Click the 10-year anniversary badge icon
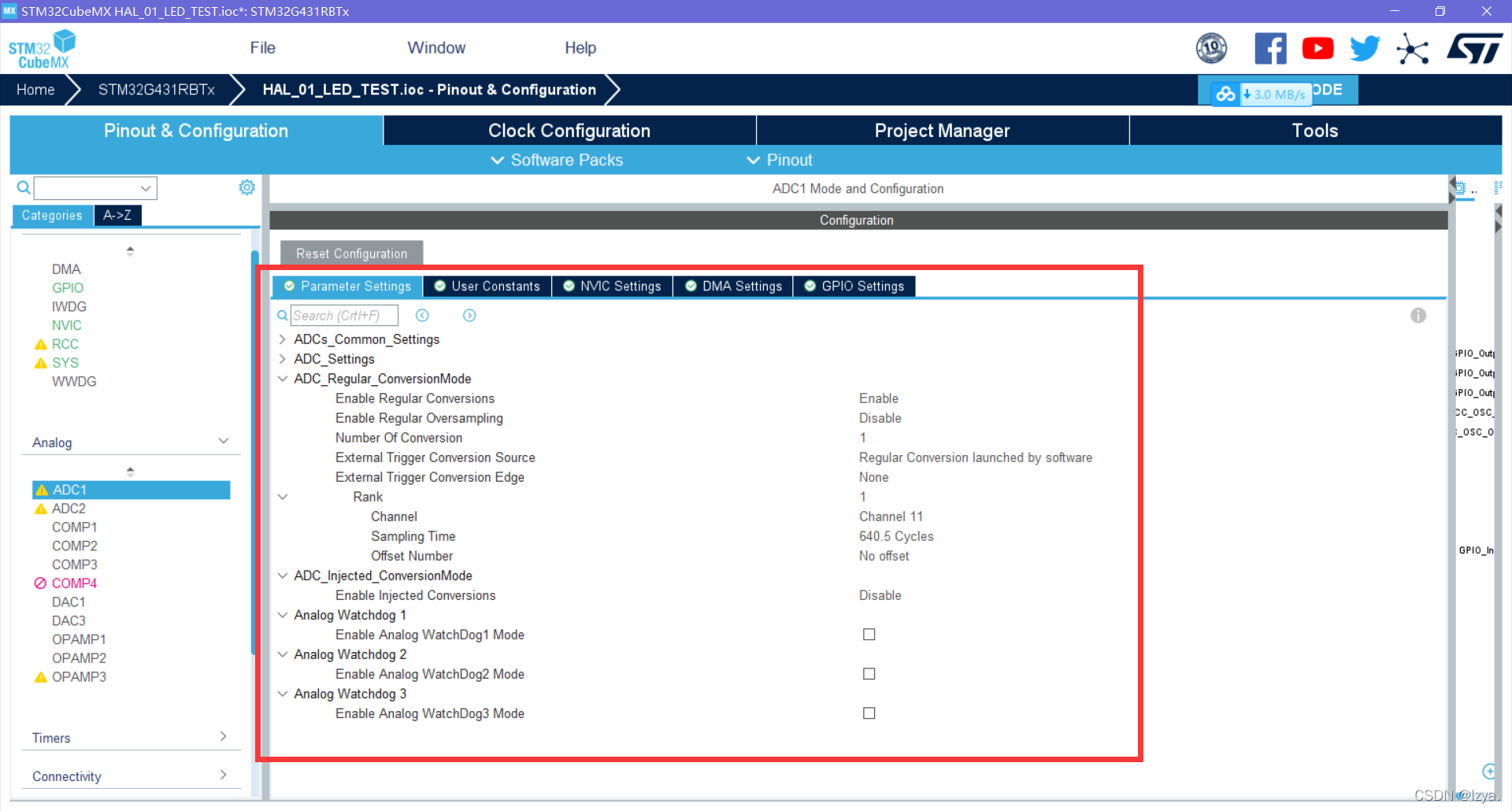Screen dimensions: 1512x811 pyautogui.click(x=1211, y=49)
